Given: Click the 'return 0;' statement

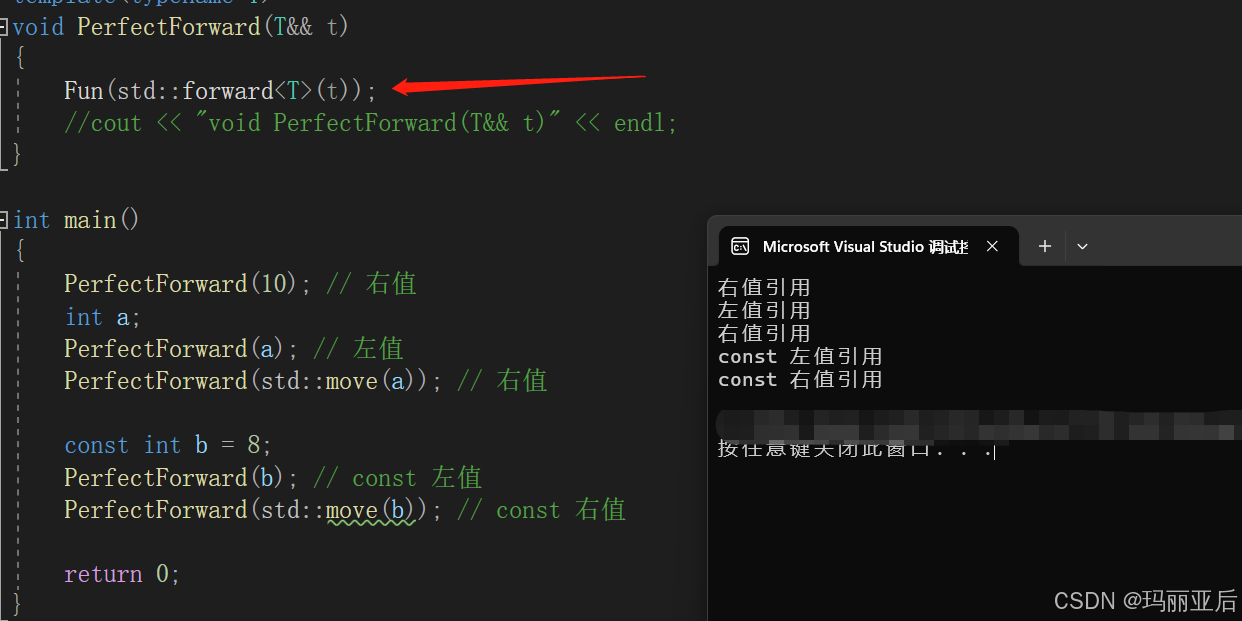Looking at the screenshot, I should tap(122, 574).
